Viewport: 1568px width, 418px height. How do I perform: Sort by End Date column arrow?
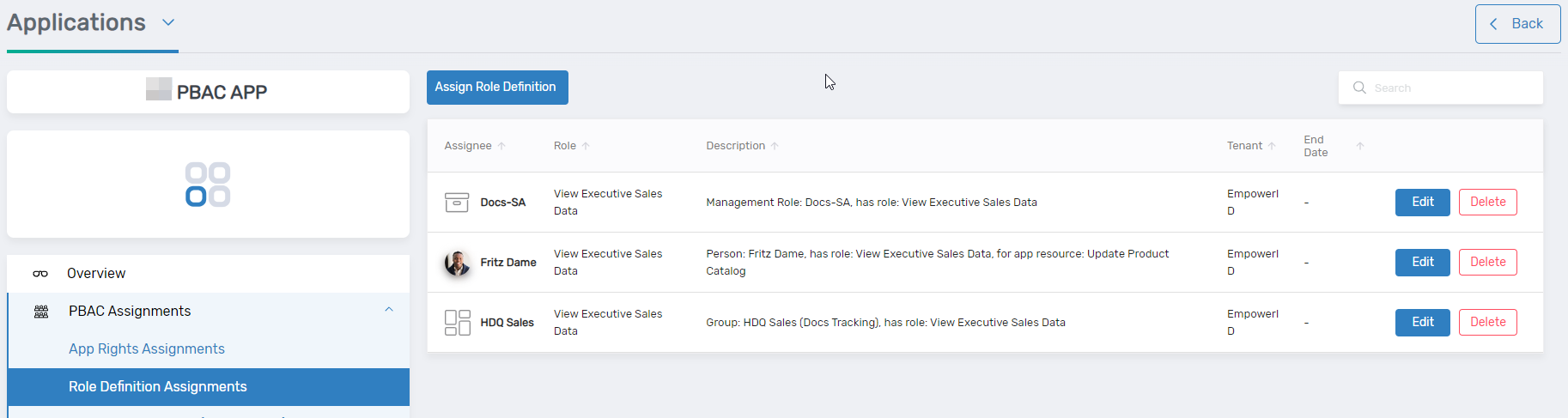pos(1360,146)
